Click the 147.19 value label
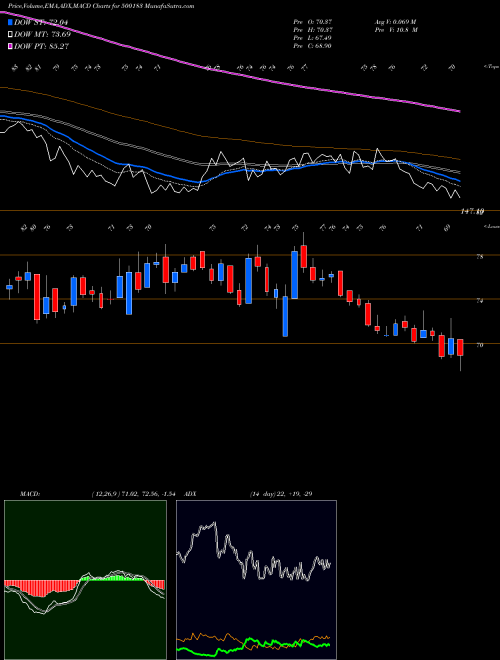The height and width of the screenshot is (660, 500). [472, 212]
